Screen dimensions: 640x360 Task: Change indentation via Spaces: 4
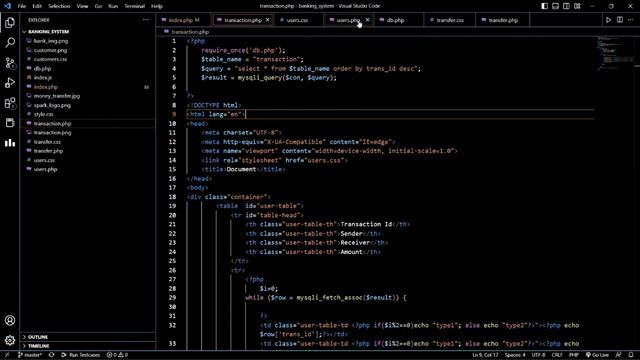[x=515, y=355]
